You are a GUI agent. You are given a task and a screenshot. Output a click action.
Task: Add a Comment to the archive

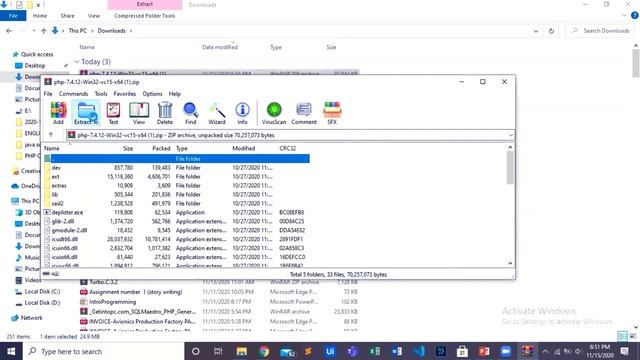pos(304,113)
